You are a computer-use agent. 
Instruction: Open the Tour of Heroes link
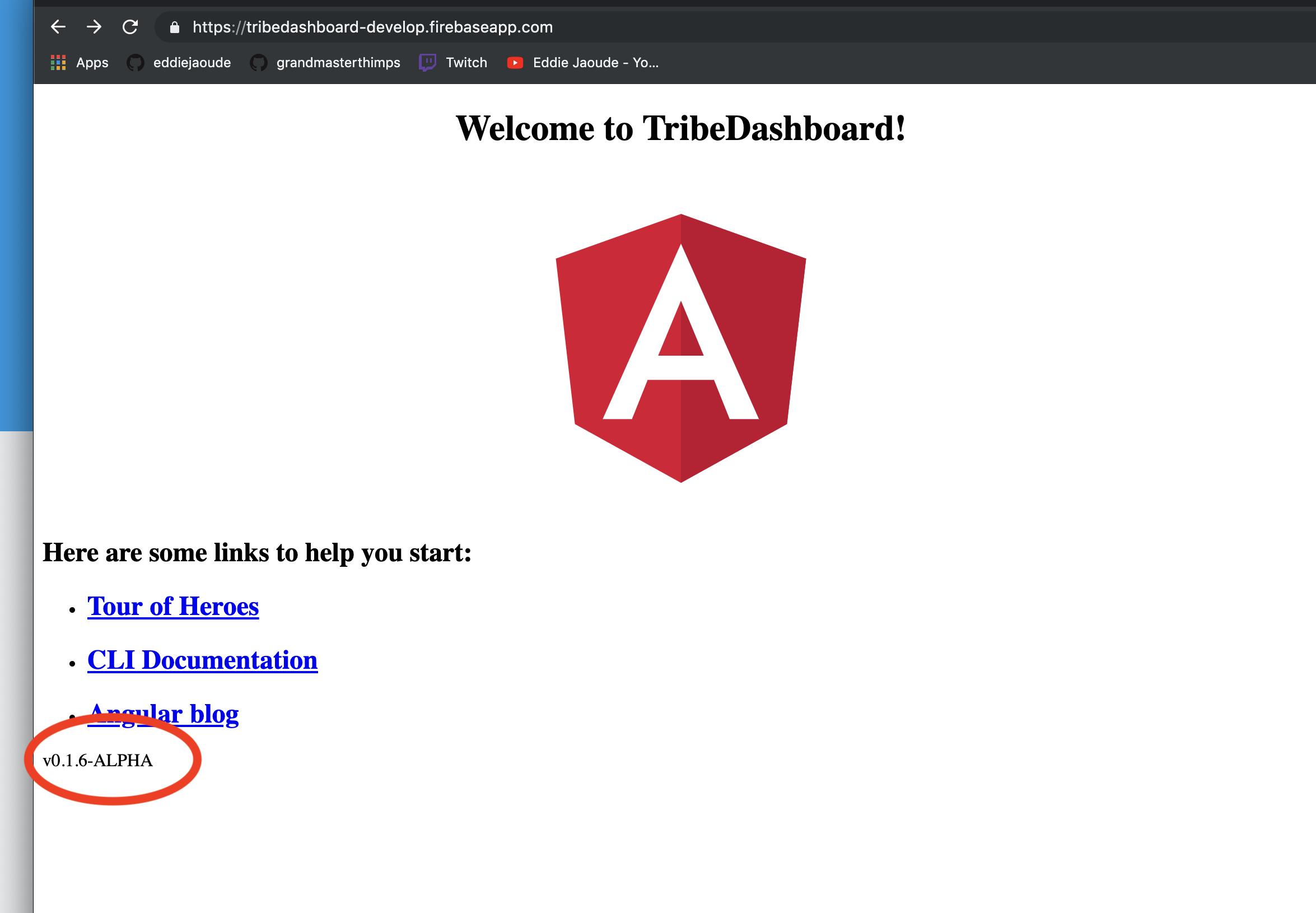pyautogui.click(x=172, y=607)
